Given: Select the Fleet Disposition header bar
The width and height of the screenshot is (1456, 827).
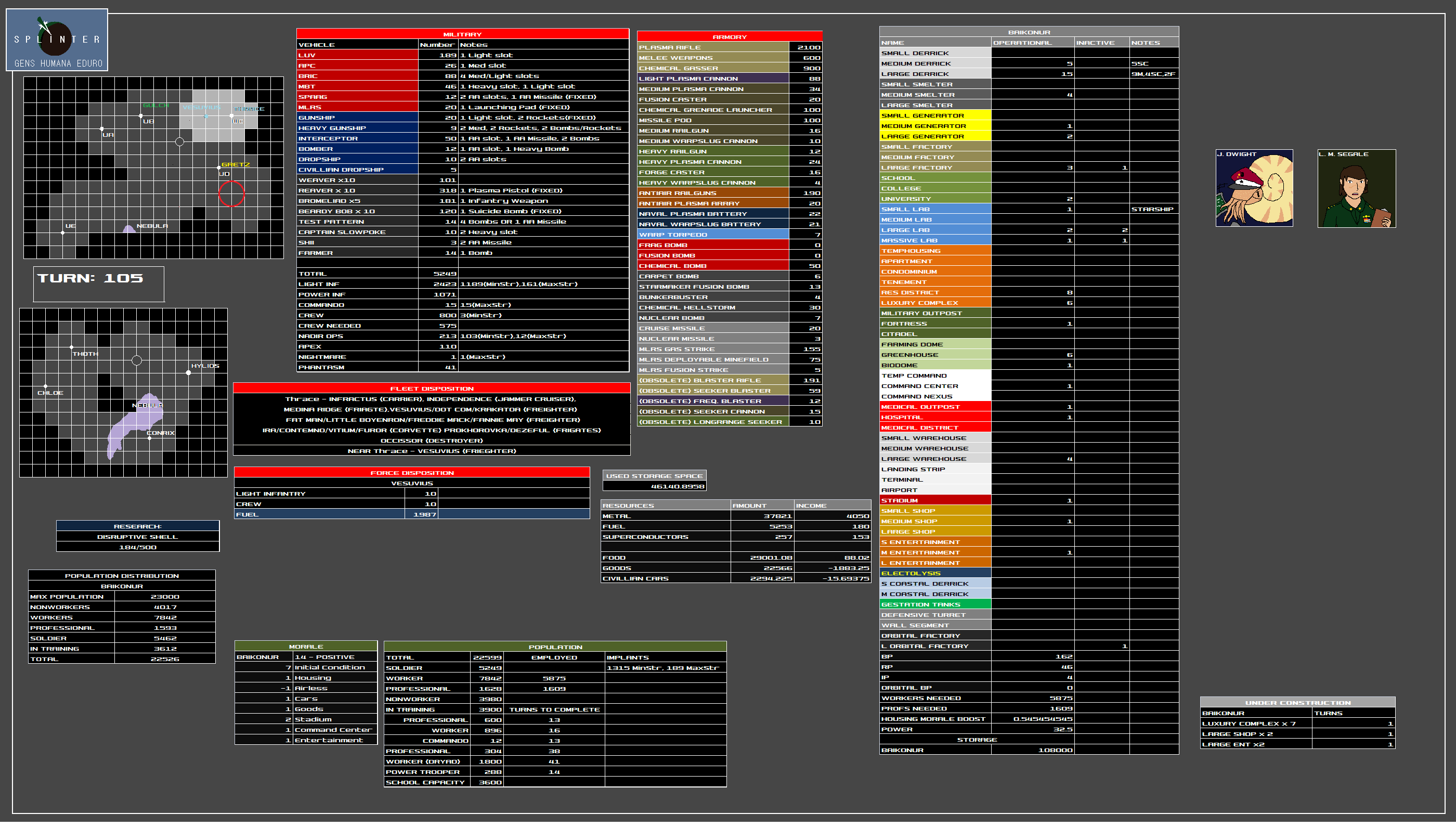Looking at the screenshot, I should (432, 389).
